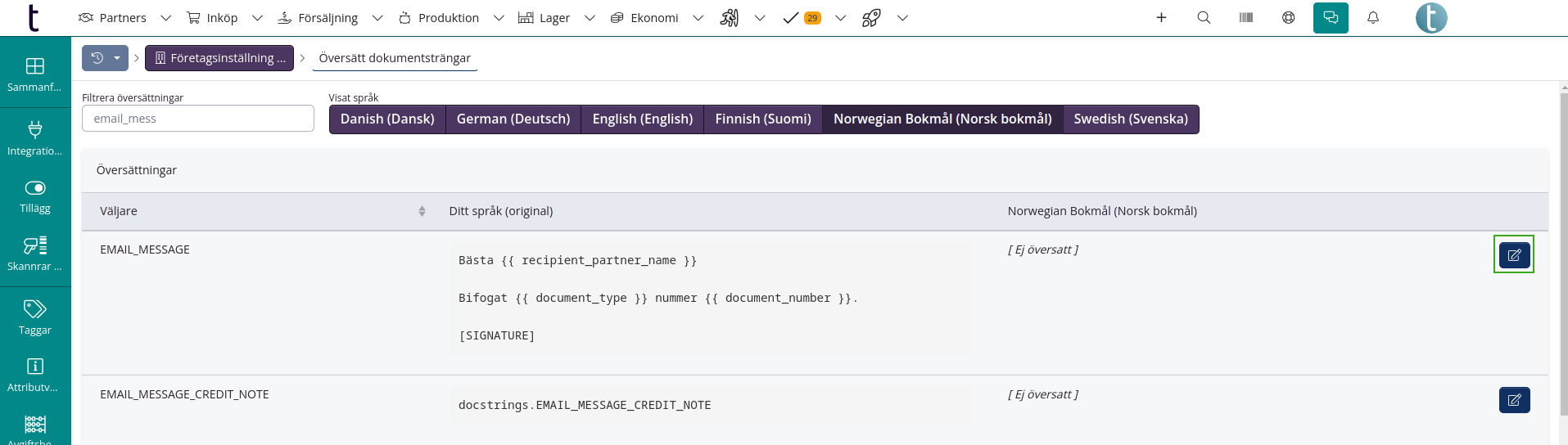Screen dimensions: 1568x445
Task: Open notifications bell icon
Action: click(x=1373, y=17)
